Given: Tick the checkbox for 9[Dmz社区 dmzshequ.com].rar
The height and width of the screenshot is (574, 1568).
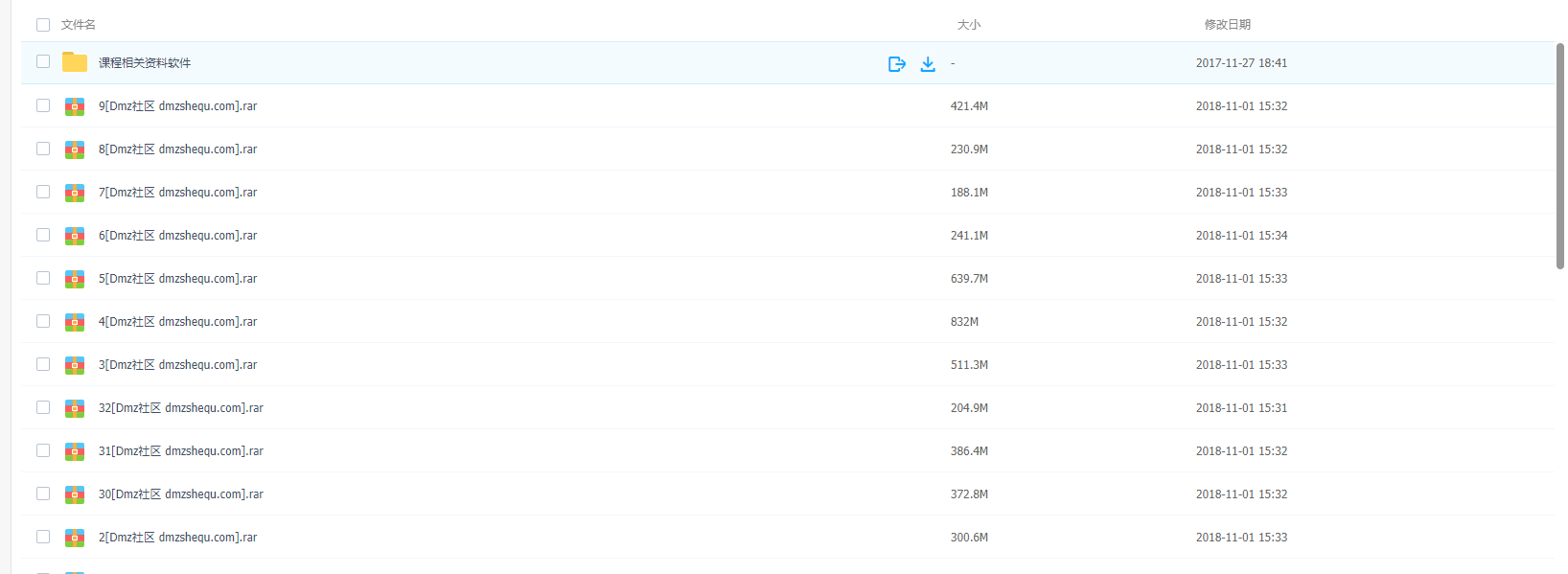Looking at the screenshot, I should (43, 105).
